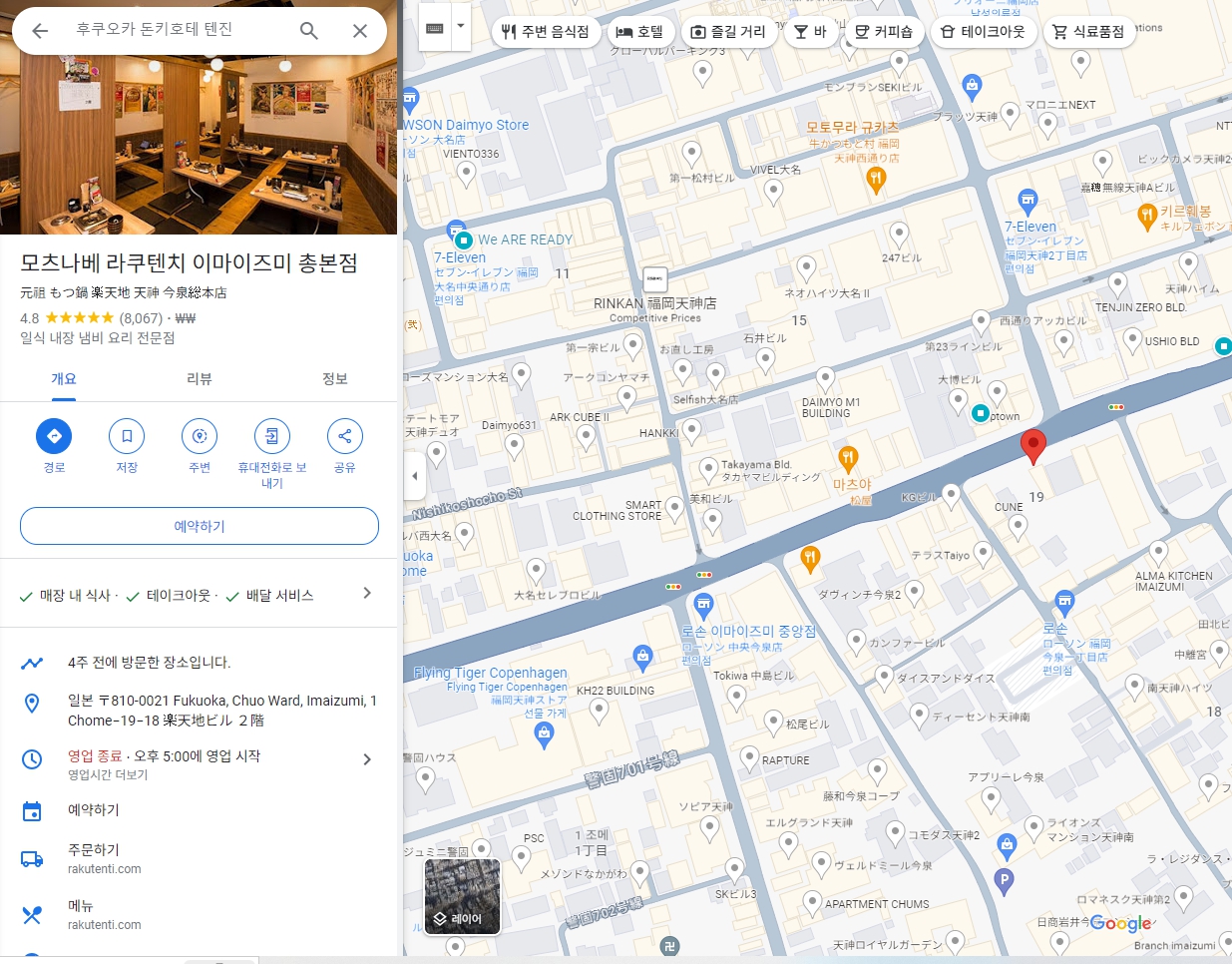The image size is (1232, 964).
Task: Click the CUNE map pin
Action: coord(1018,527)
